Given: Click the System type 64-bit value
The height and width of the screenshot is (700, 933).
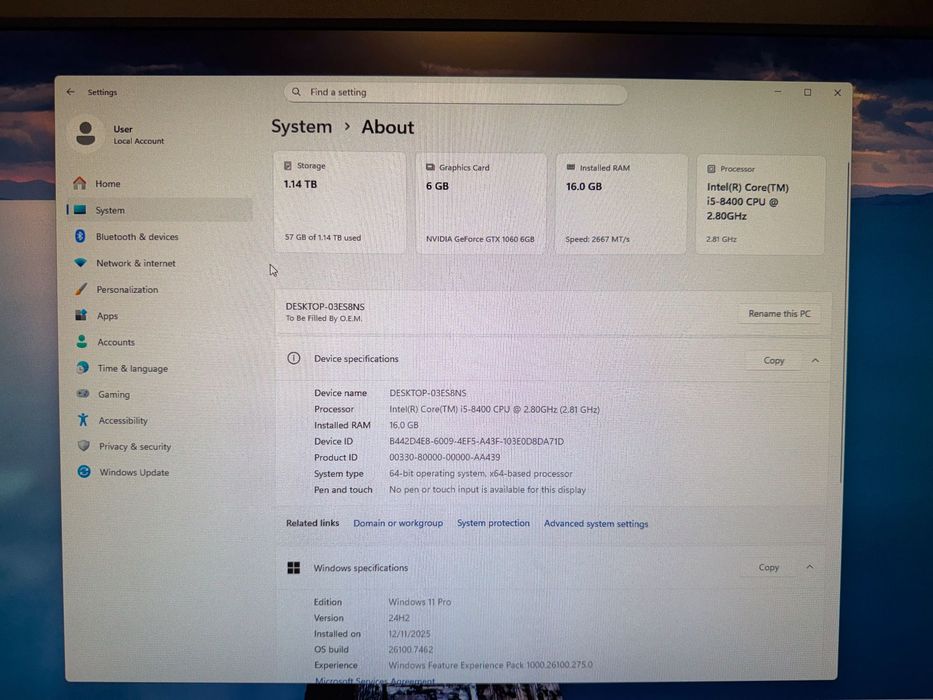Looking at the screenshot, I should pyautogui.click(x=481, y=473).
